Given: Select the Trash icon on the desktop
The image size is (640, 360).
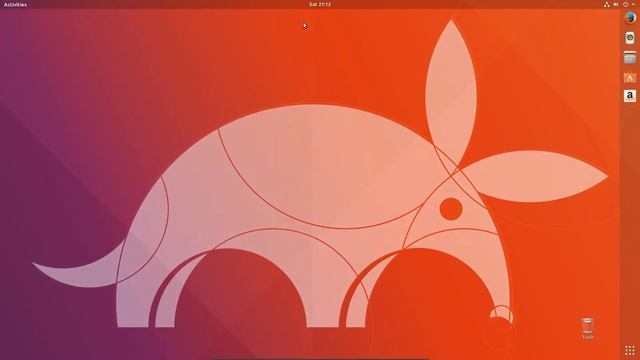Looking at the screenshot, I should [x=587, y=329].
